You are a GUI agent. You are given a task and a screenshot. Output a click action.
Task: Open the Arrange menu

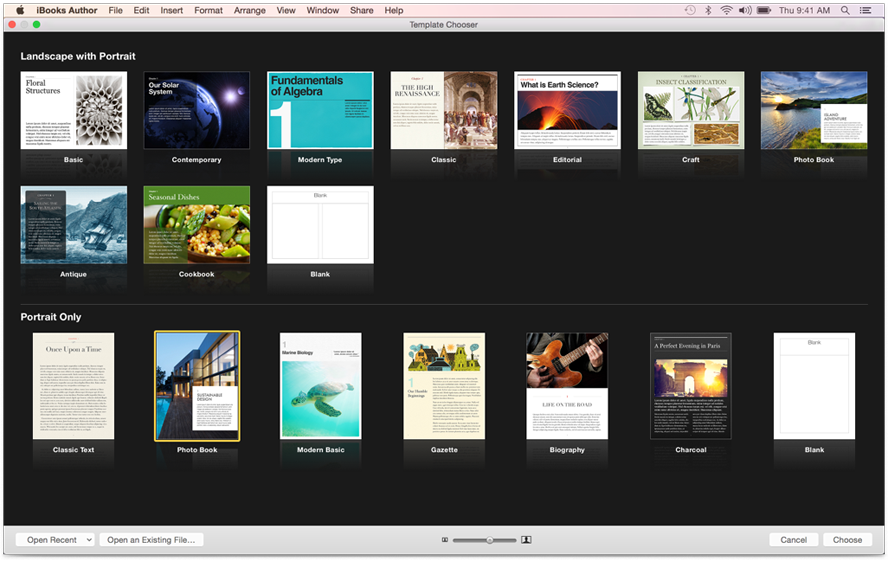point(249,10)
